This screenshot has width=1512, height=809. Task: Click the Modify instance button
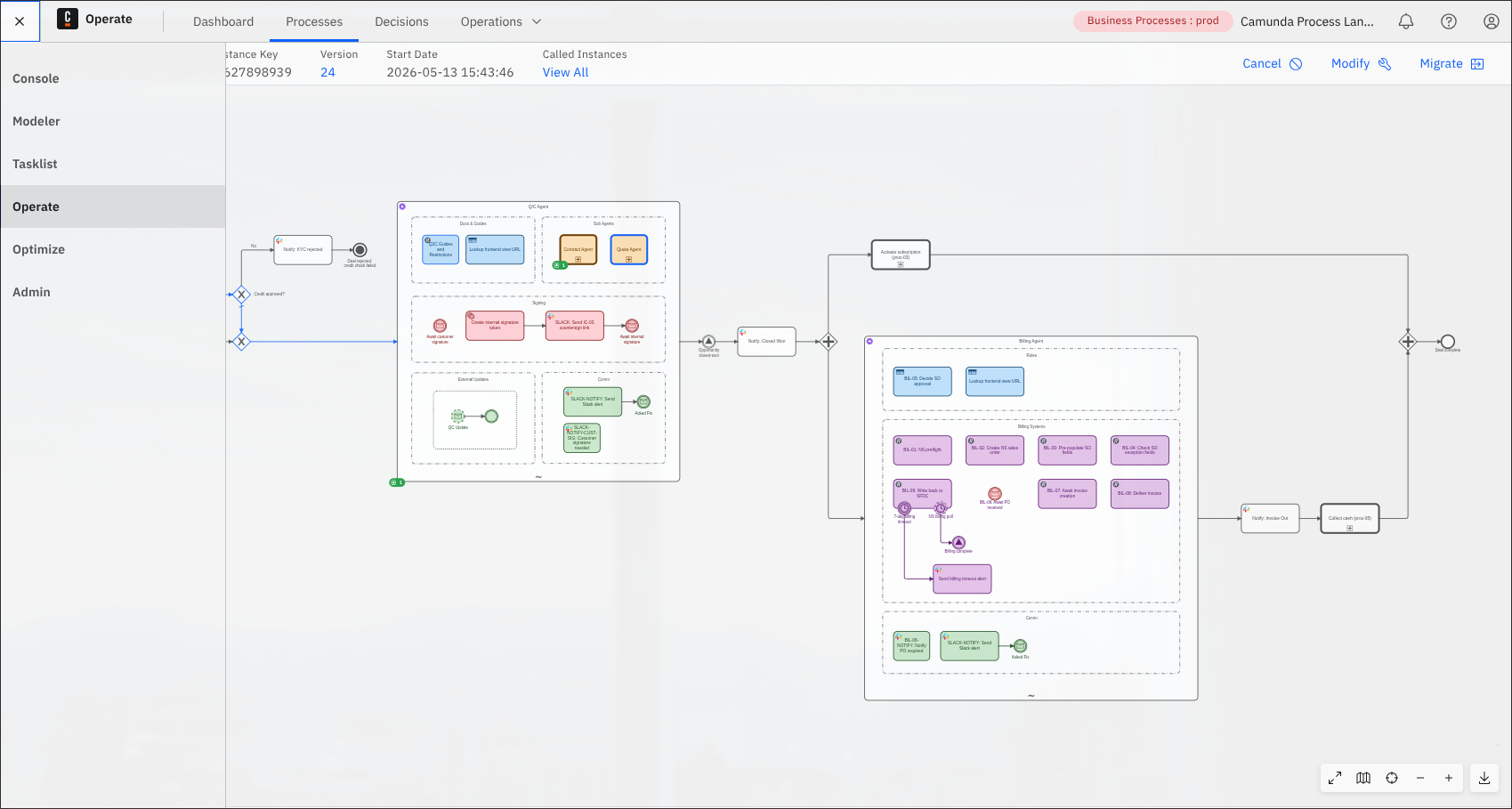click(1361, 64)
